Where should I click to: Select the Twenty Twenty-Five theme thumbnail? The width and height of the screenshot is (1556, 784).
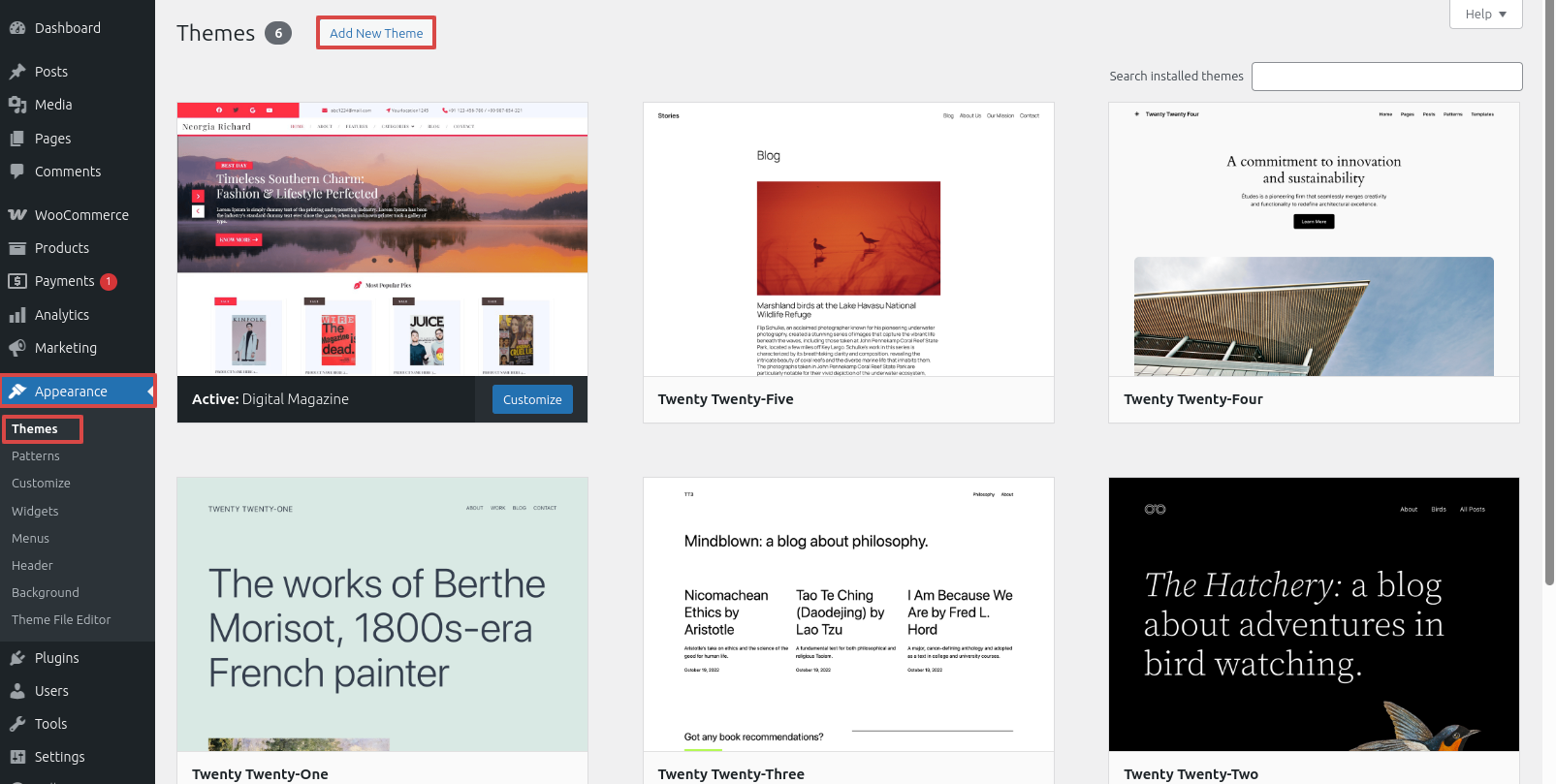(x=848, y=239)
